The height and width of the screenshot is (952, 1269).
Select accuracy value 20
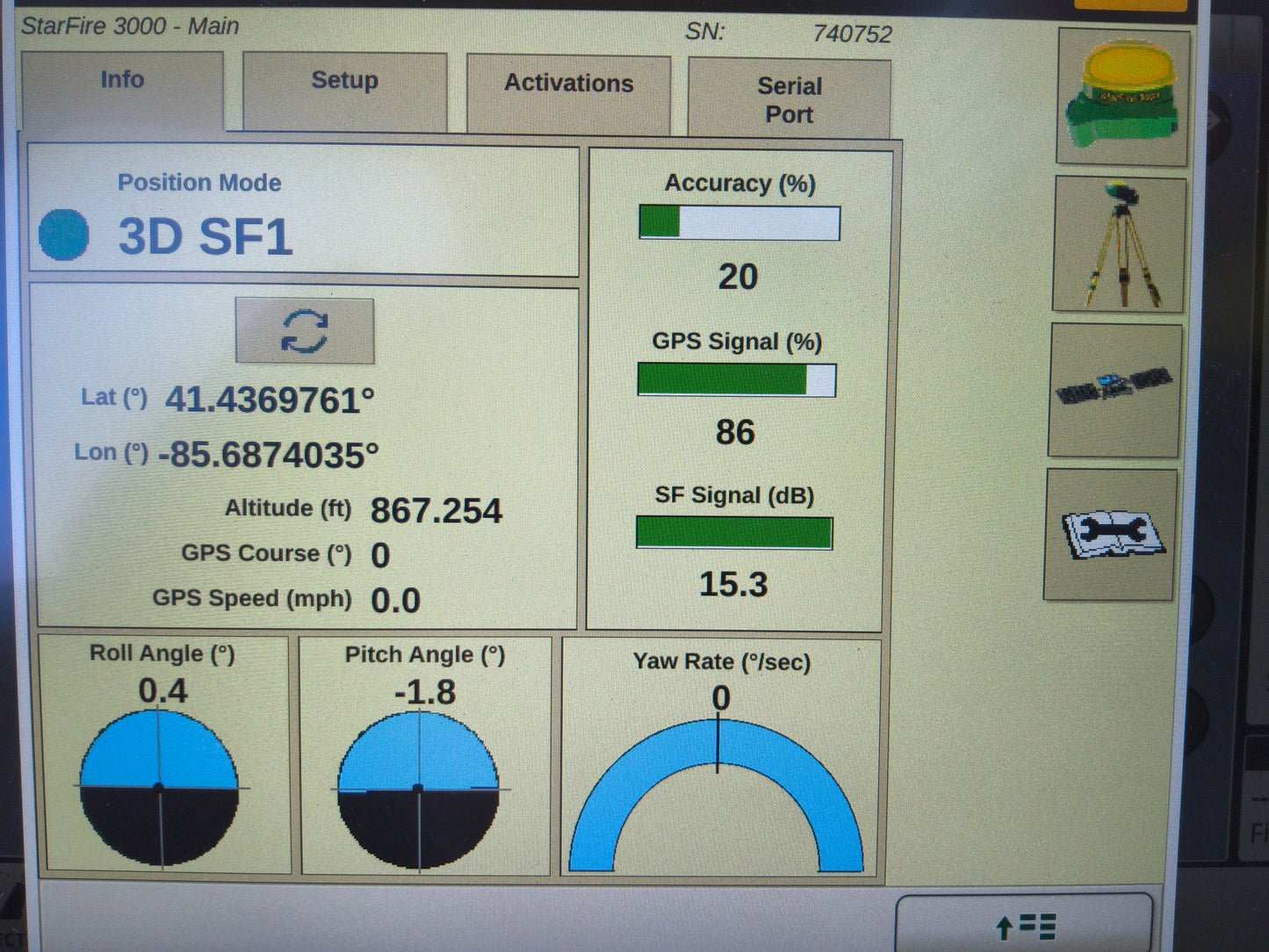coord(738,277)
